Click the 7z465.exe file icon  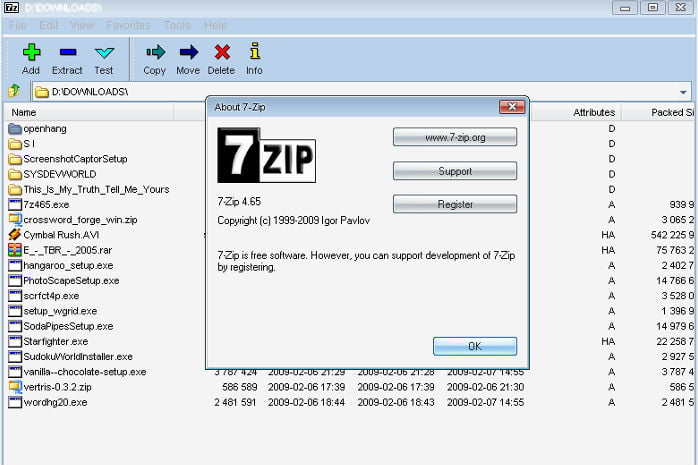tap(15, 205)
